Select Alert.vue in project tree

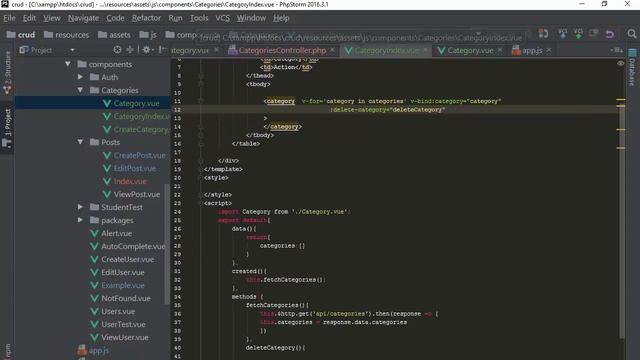(x=111, y=233)
